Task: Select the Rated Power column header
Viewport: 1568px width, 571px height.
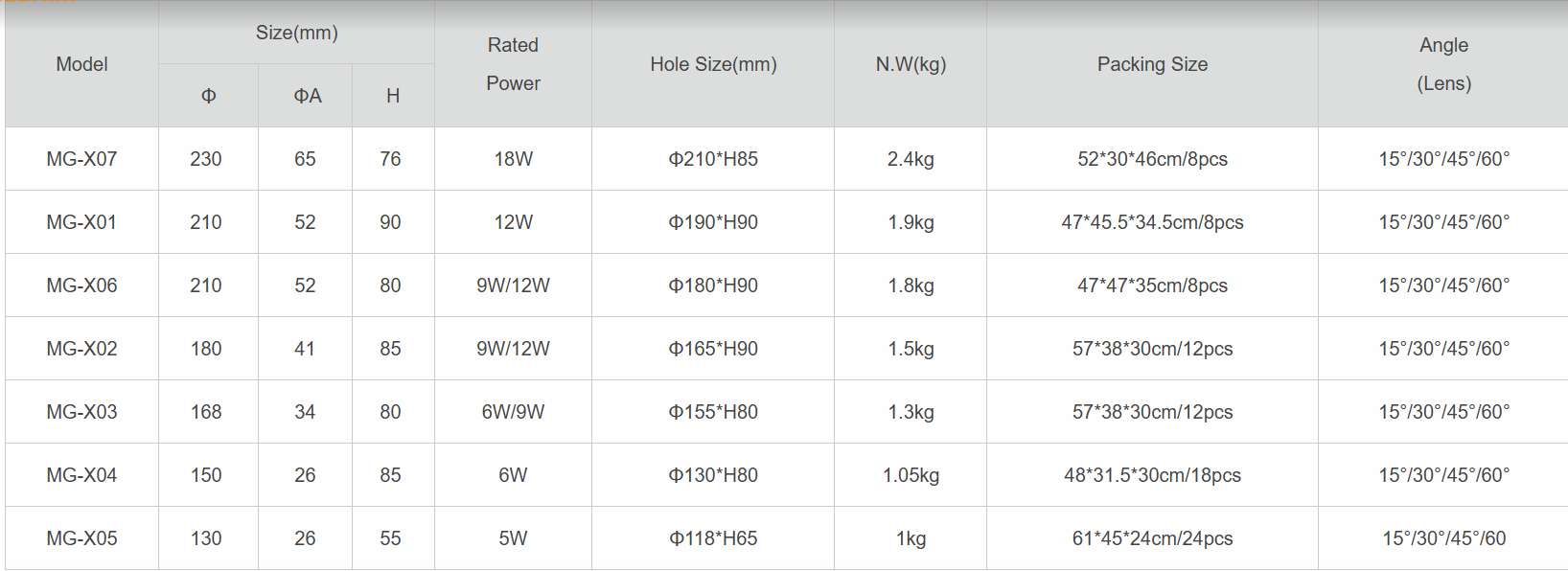Action: (513, 64)
